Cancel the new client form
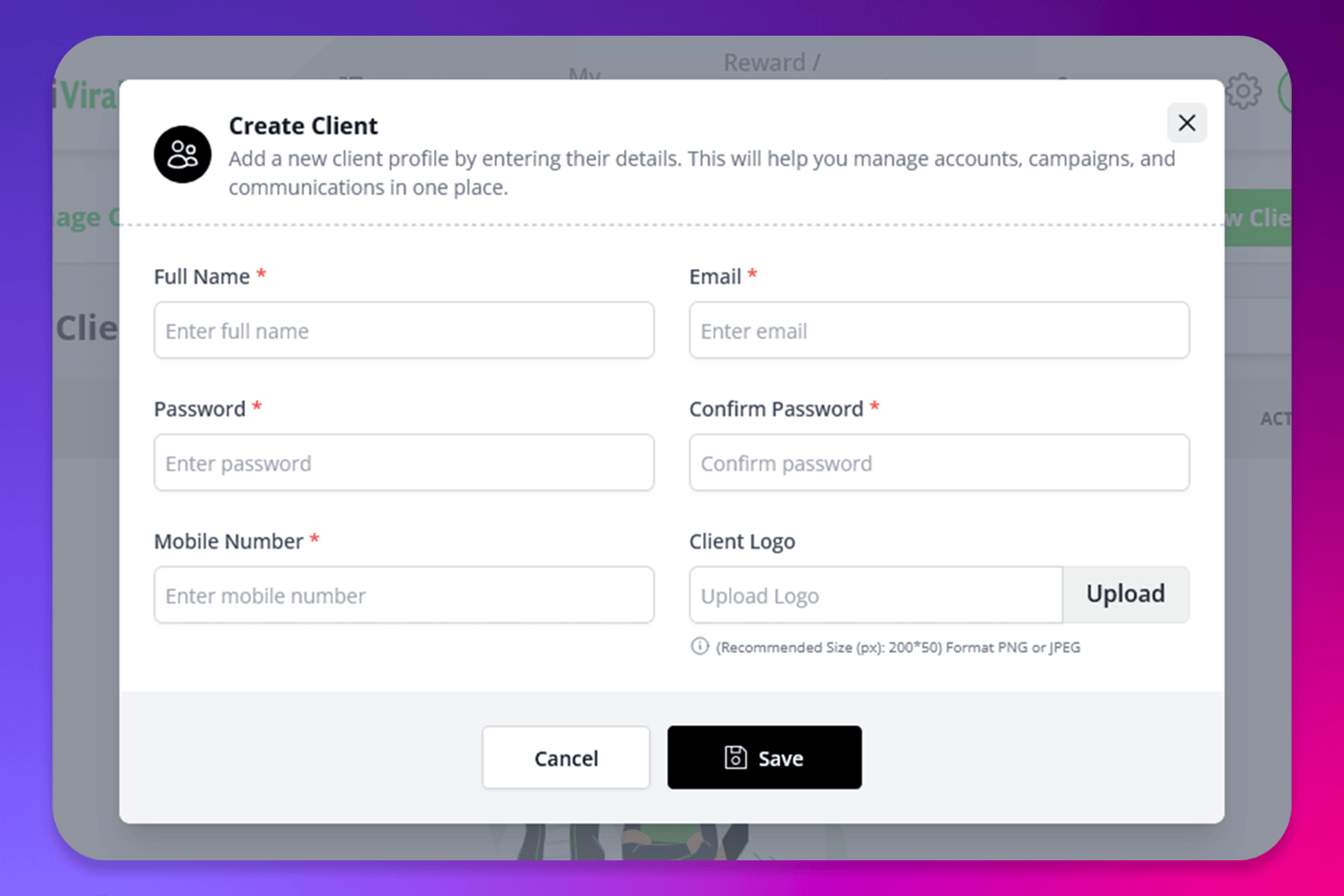The height and width of the screenshot is (896, 1344). 566,758
